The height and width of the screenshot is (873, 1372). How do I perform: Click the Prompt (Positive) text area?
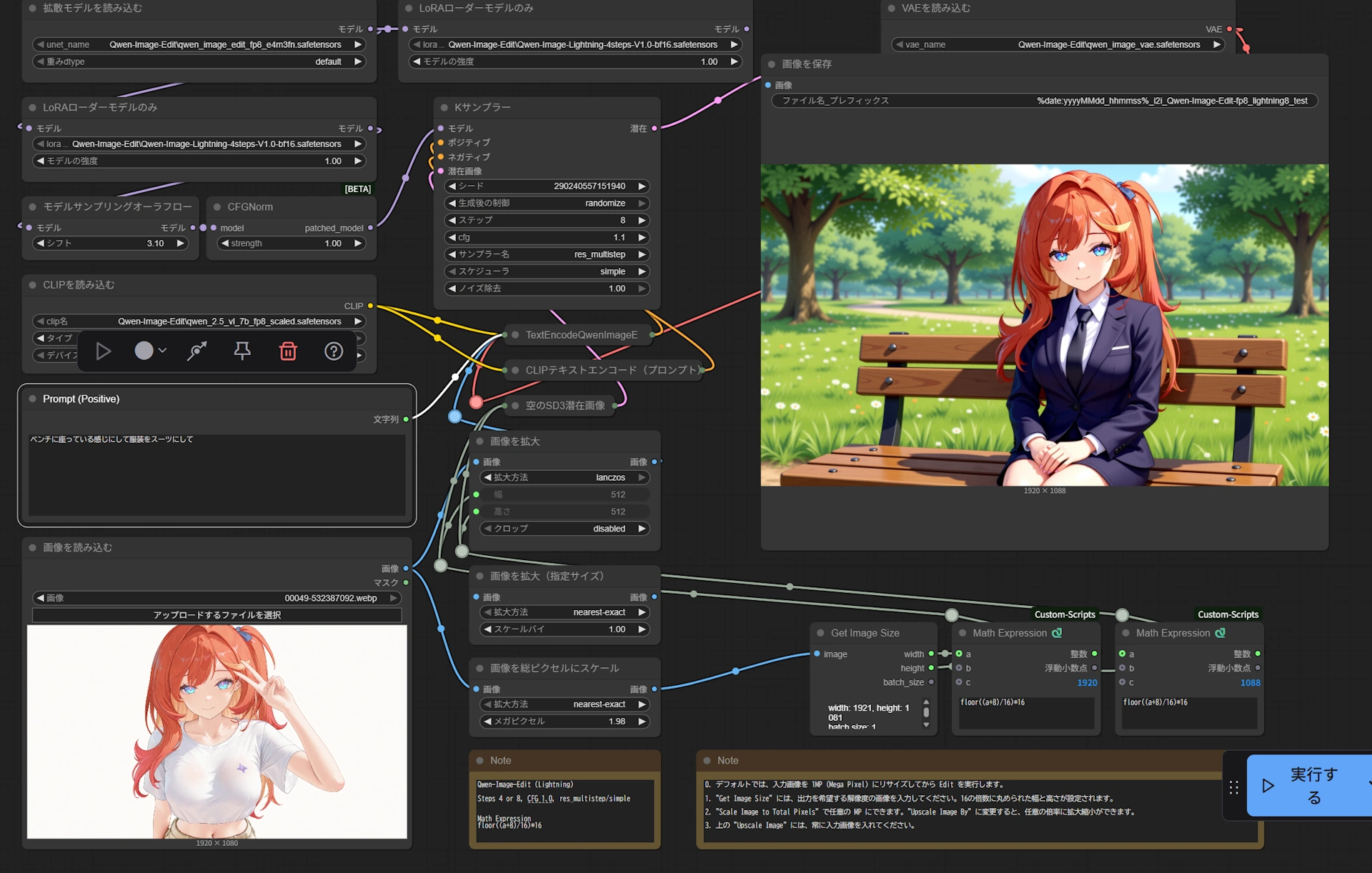click(217, 475)
